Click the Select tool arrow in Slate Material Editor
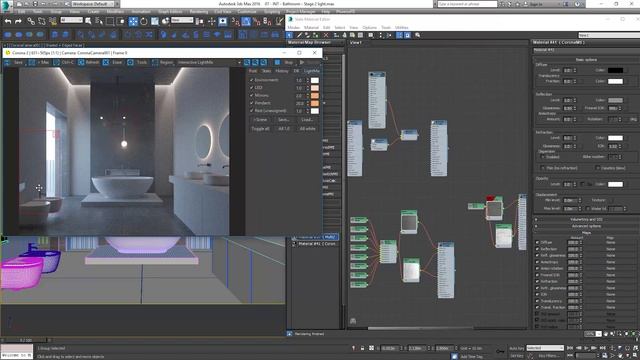Image resolution: width=640 pixels, height=360 pixels. coord(289,35)
